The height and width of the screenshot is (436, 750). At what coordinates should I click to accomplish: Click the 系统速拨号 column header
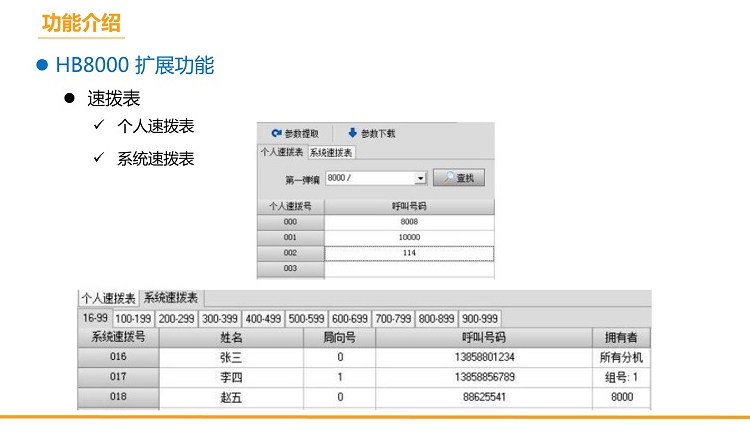click(118, 337)
